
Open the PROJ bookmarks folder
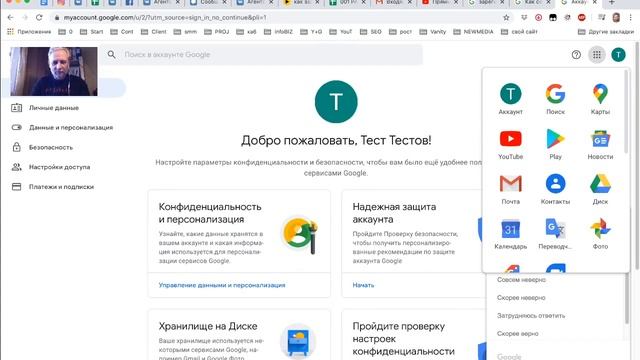pyautogui.click(x=217, y=31)
